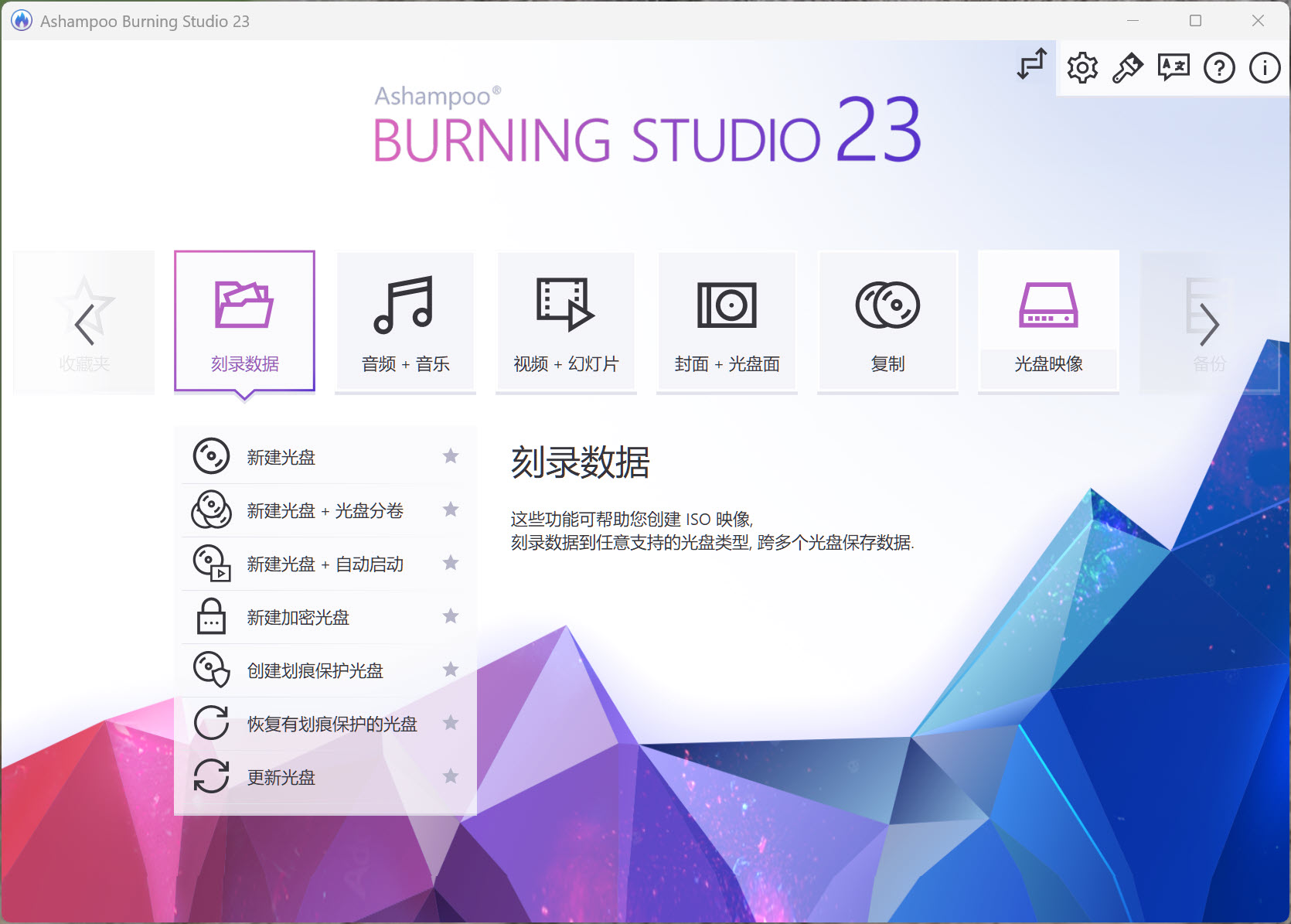1291x924 pixels.
Task: Expand modules to the right with the arrow
Action: [x=1208, y=325]
